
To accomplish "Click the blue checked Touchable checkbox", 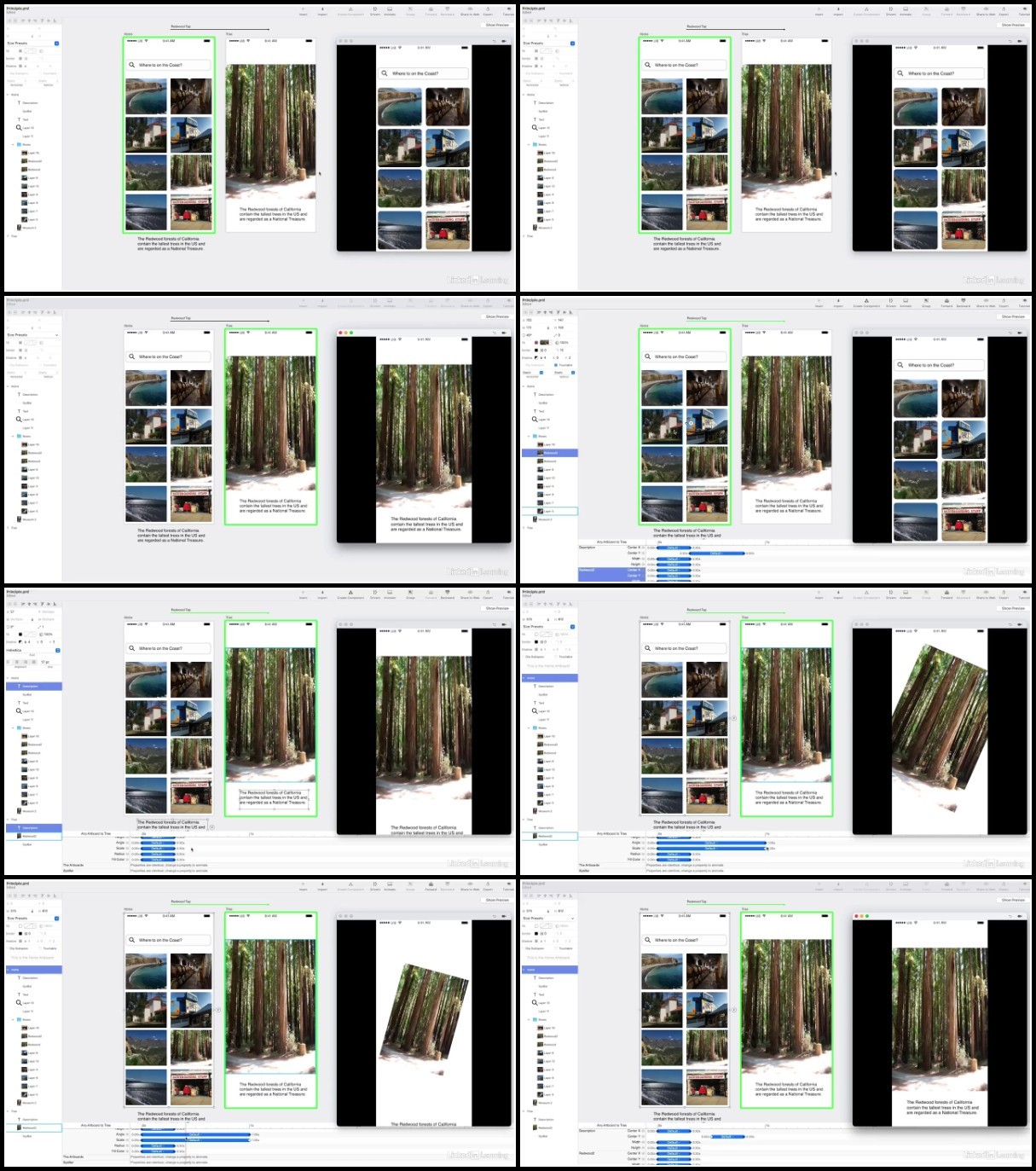I will pyautogui.click(x=556, y=365).
